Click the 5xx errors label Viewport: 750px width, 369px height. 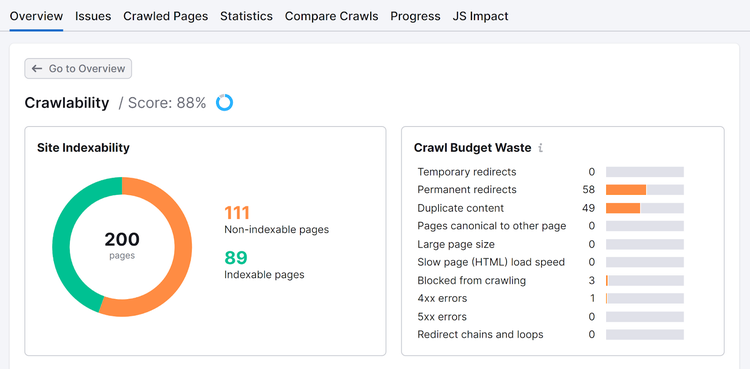[442, 317]
